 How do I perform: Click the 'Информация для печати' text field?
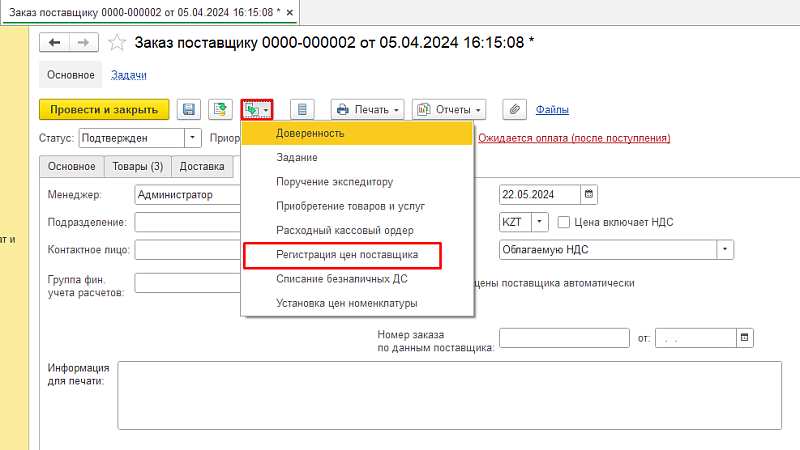click(448, 394)
